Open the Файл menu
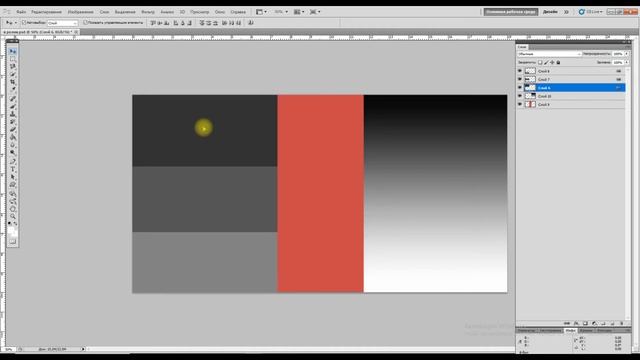The image size is (640, 360). click(x=21, y=12)
